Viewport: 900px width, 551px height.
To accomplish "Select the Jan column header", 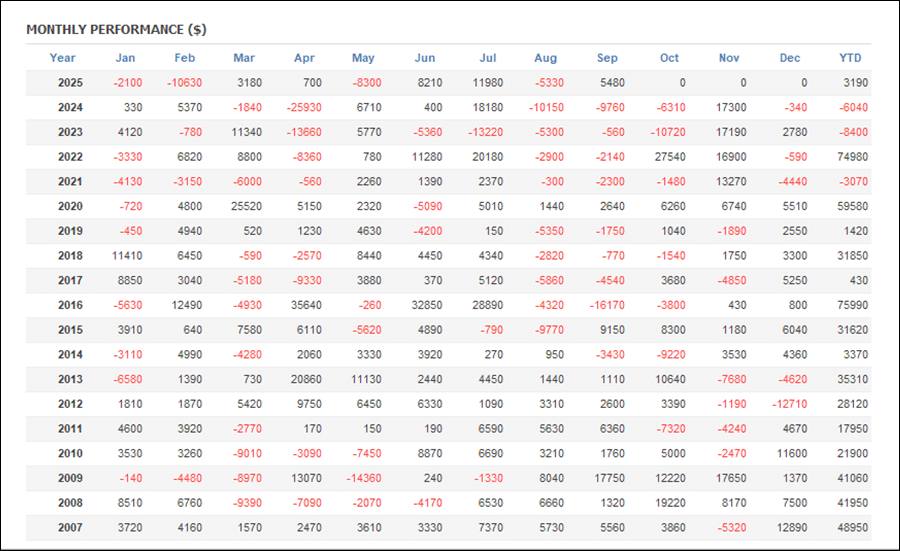I will coord(125,58).
